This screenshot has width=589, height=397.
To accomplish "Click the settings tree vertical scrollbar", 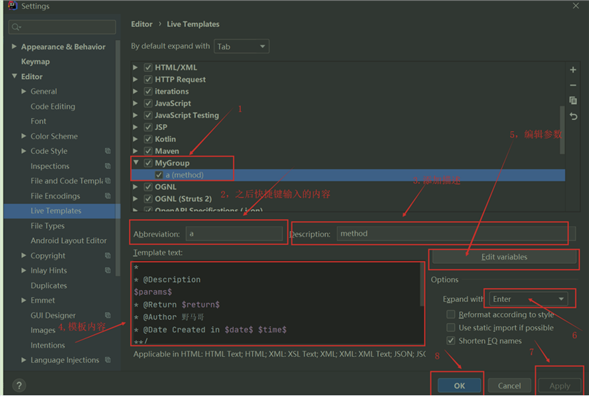I will 118,158.
